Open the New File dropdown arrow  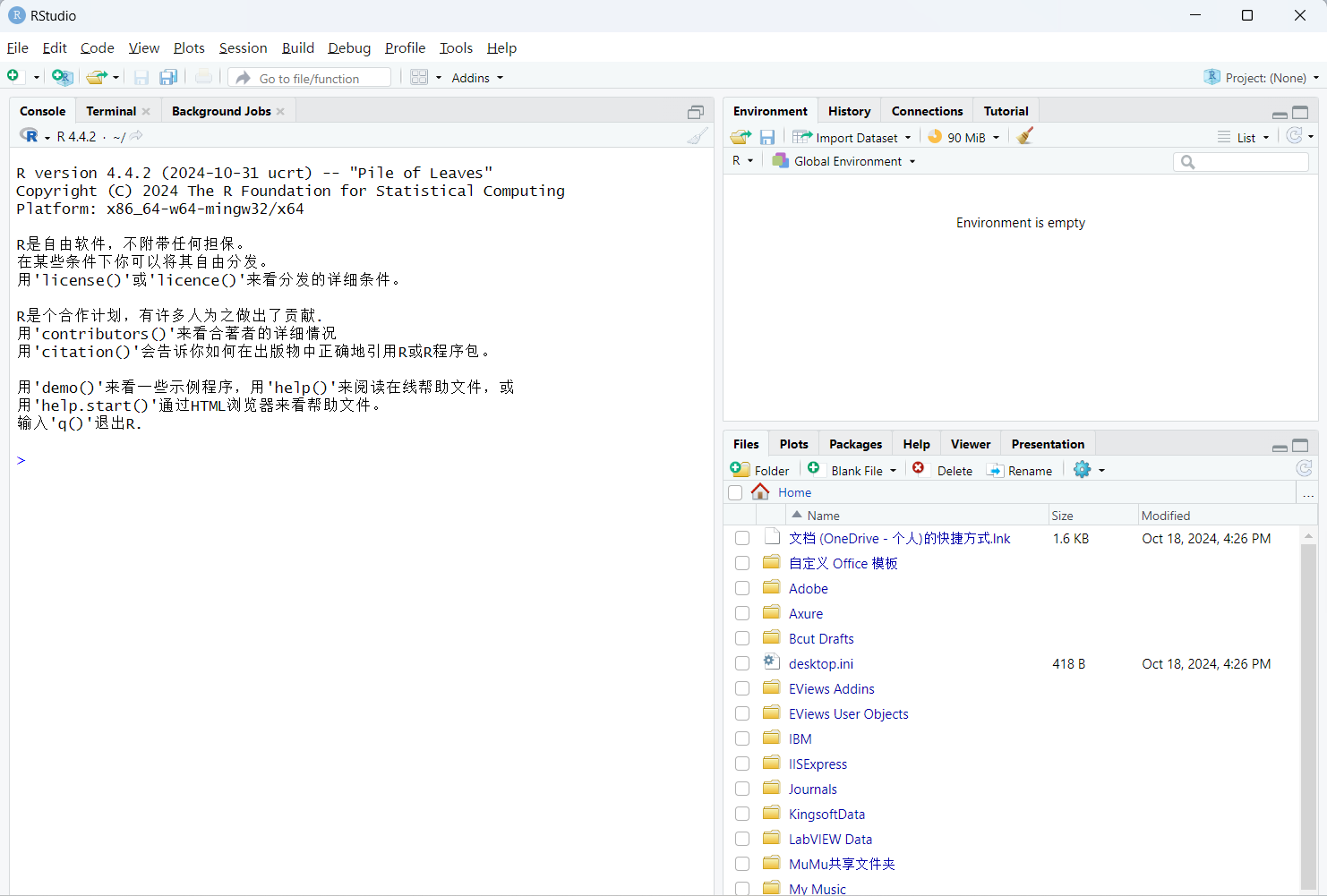36,78
